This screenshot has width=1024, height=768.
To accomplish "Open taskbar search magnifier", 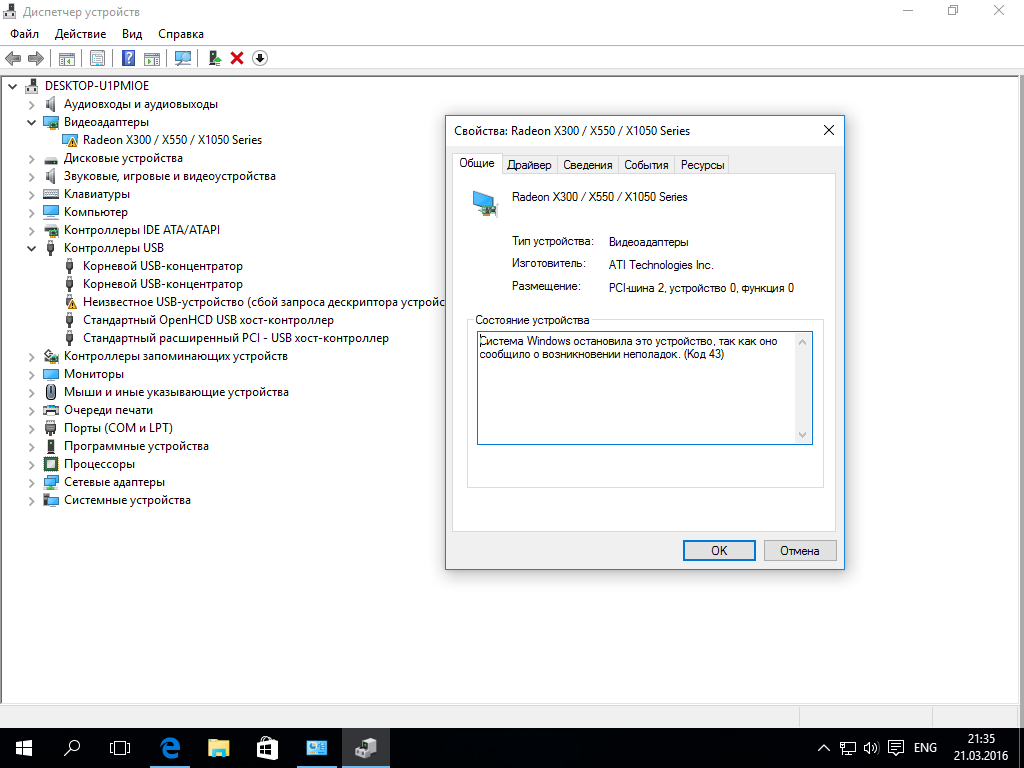I will (72, 748).
